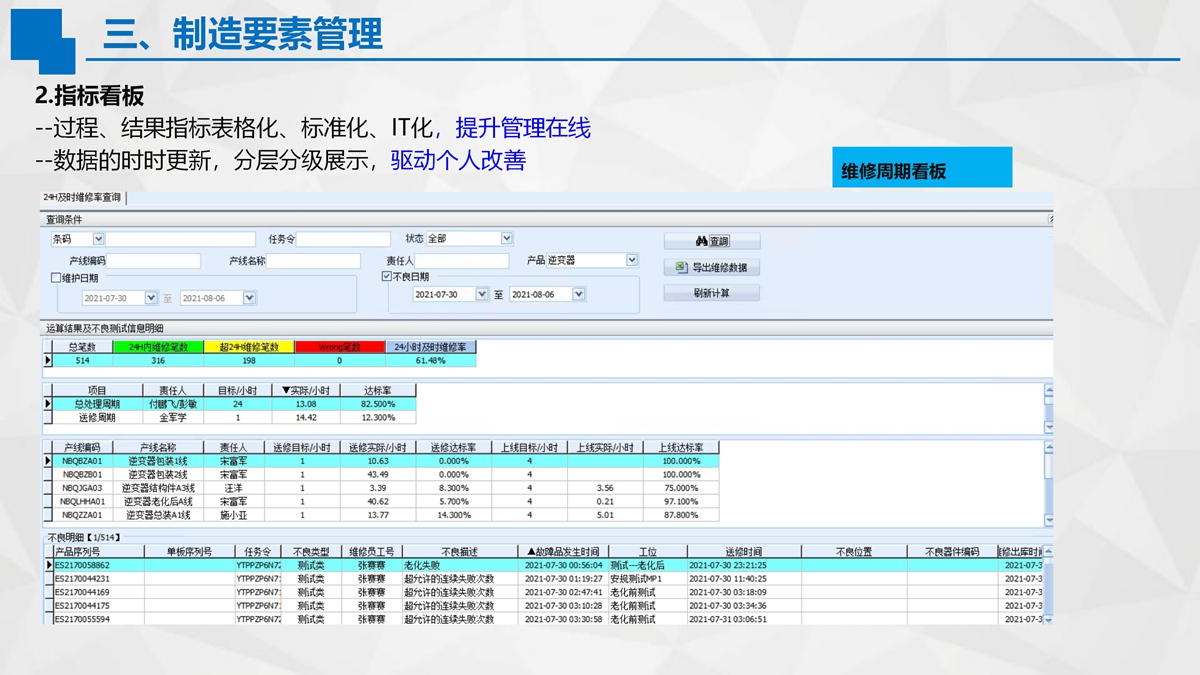
Task: Click the scroll-down arrow of the 产线 table
Action: pos(1048,520)
